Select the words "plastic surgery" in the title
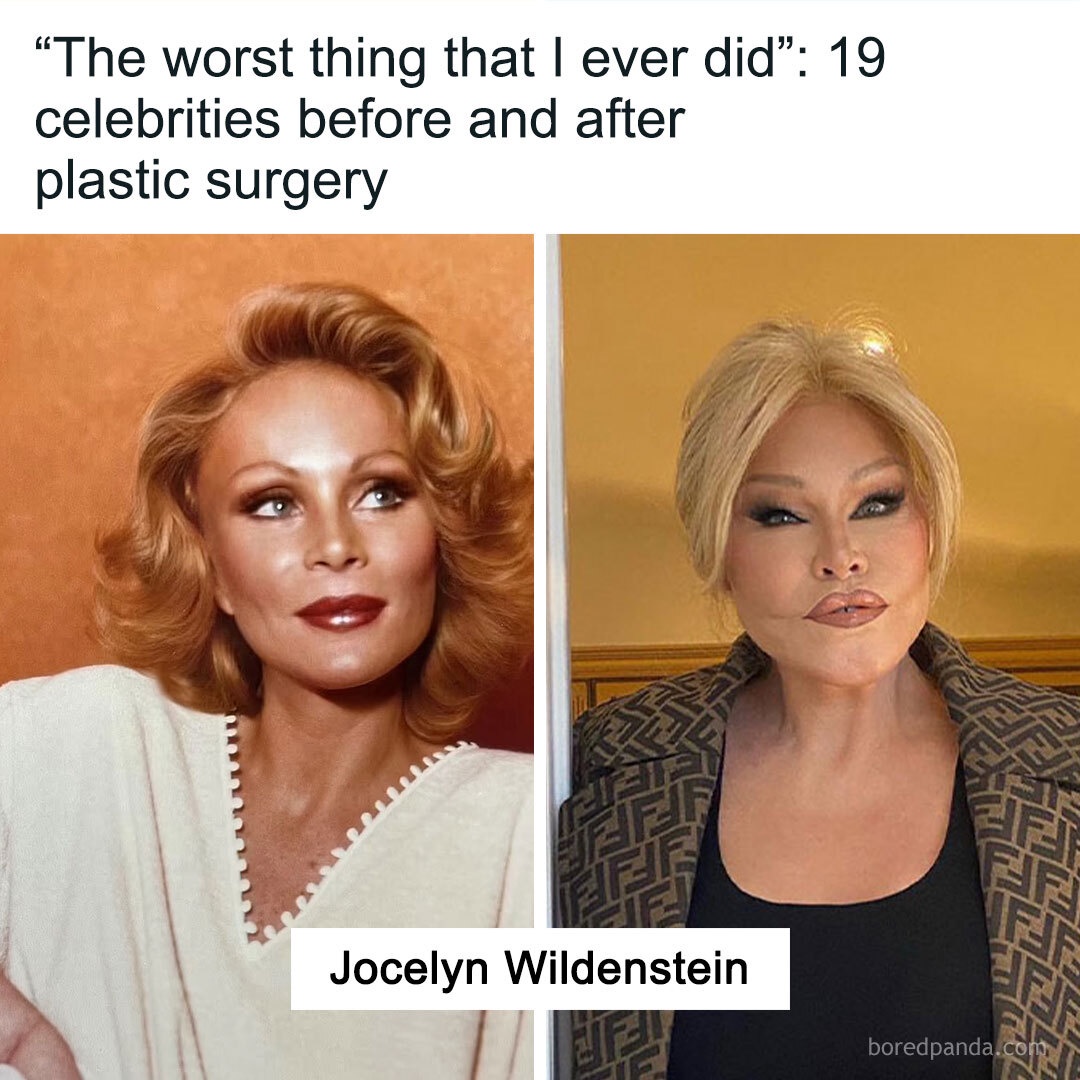This screenshot has width=1080, height=1080. [211, 182]
